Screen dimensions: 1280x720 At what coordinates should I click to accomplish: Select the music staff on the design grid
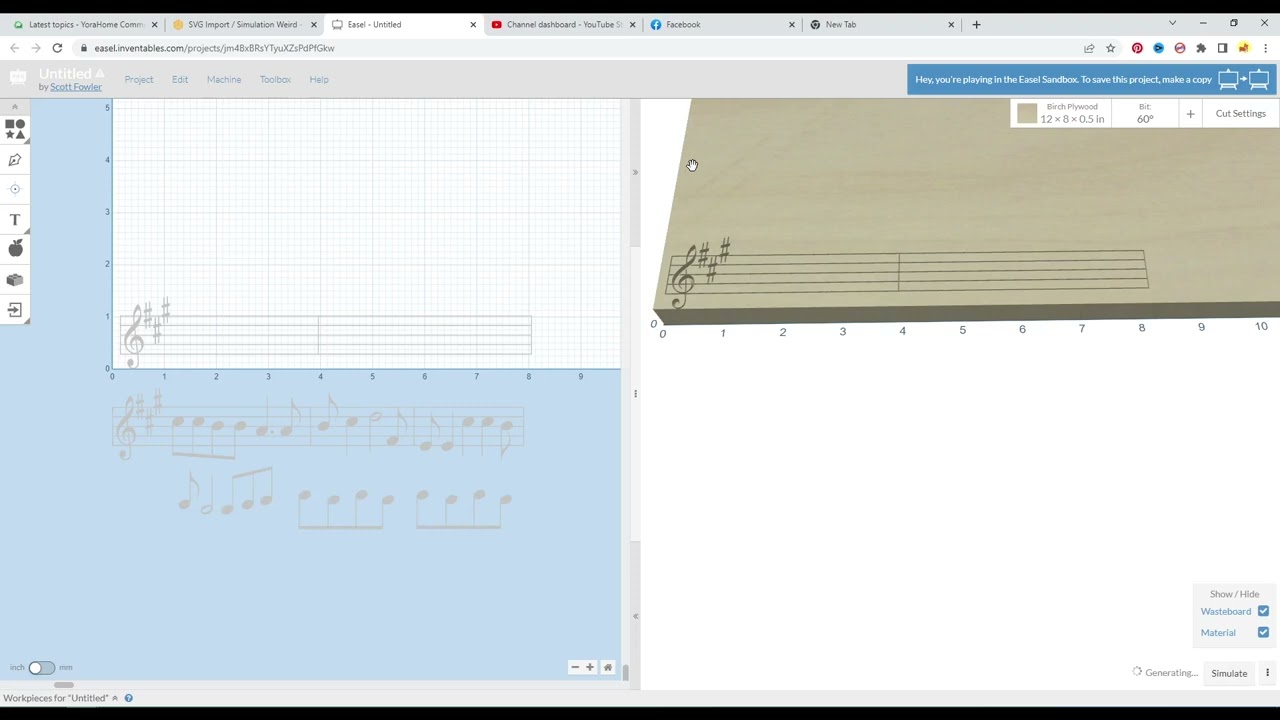tap(326, 334)
